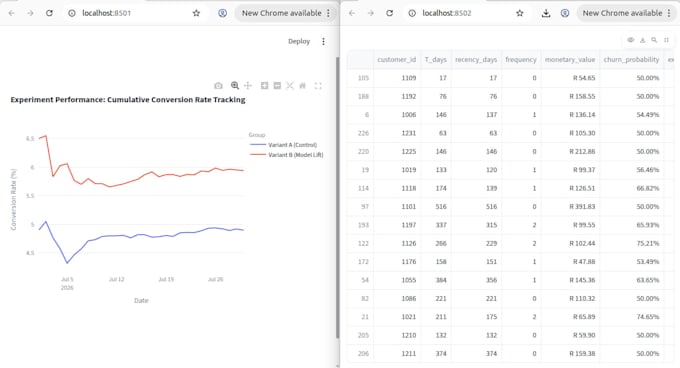Focus the localhost:8502 address bar
This screenshot has width=680, height=368.
point(466,13)
